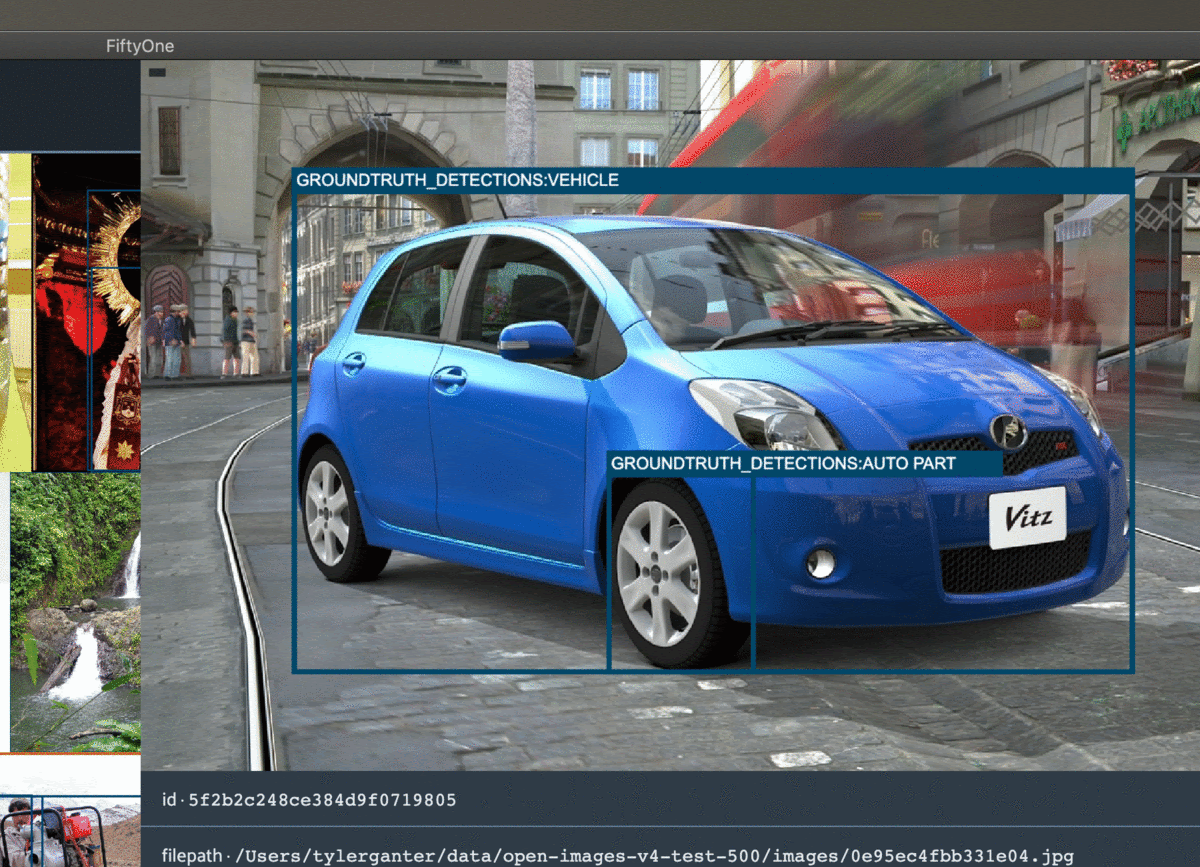Click the FiftyOne window title
1200x867 pixels.
138,45
